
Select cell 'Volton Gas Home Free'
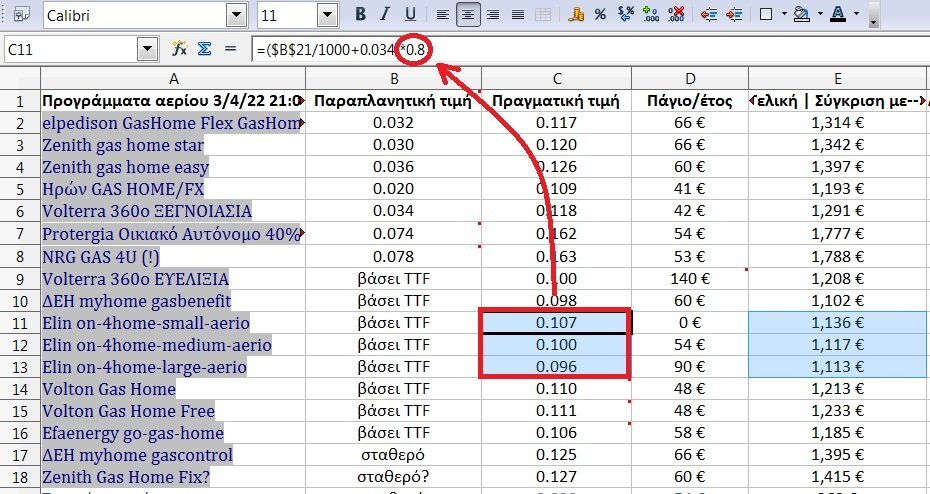[173, 411]
